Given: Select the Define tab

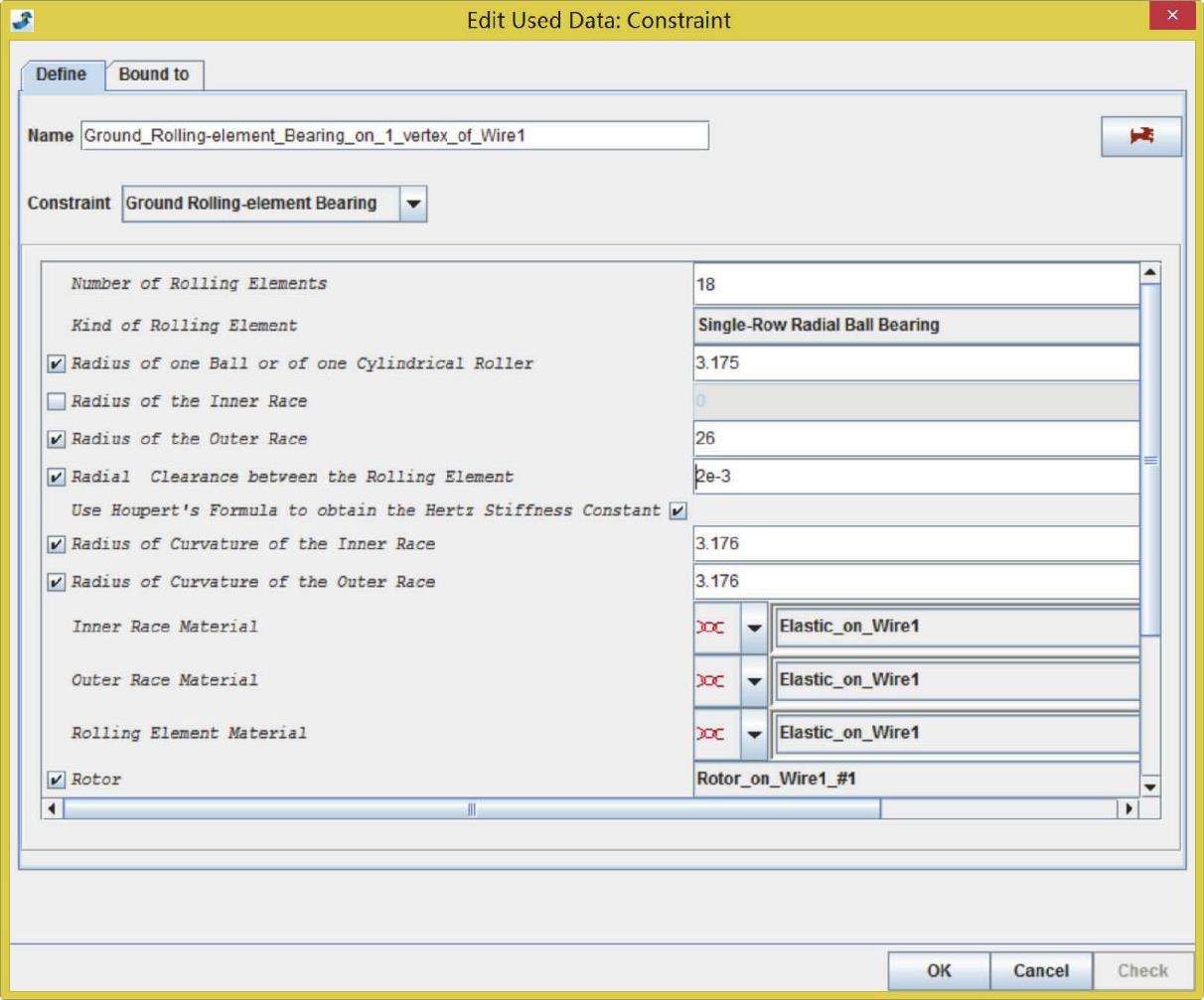Looking at the screenshot, I should point(62,74).
